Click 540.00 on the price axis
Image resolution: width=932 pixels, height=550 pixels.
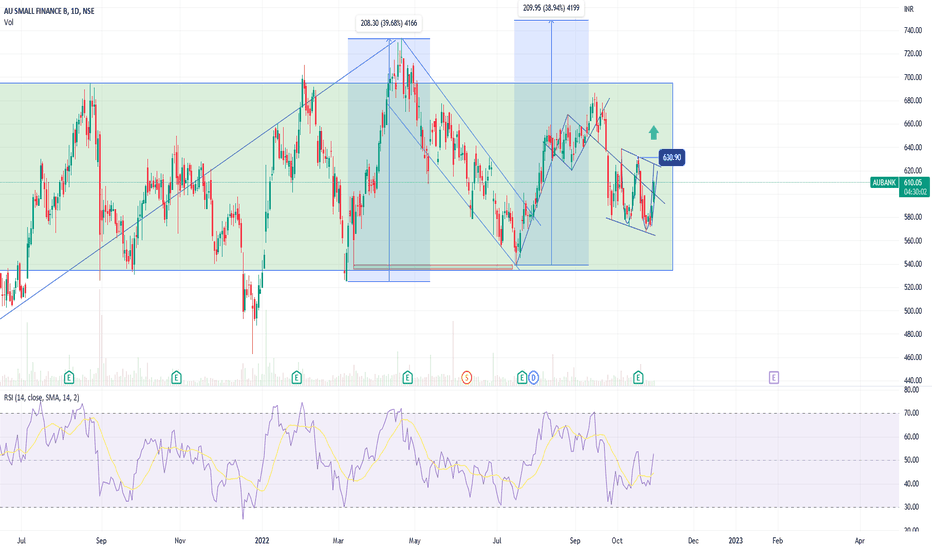pos(912,264)
